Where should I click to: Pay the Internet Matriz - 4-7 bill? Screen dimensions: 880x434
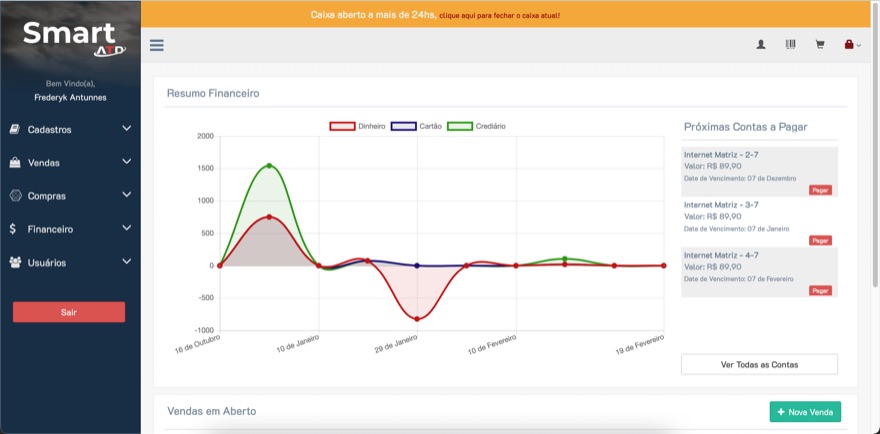820,291
